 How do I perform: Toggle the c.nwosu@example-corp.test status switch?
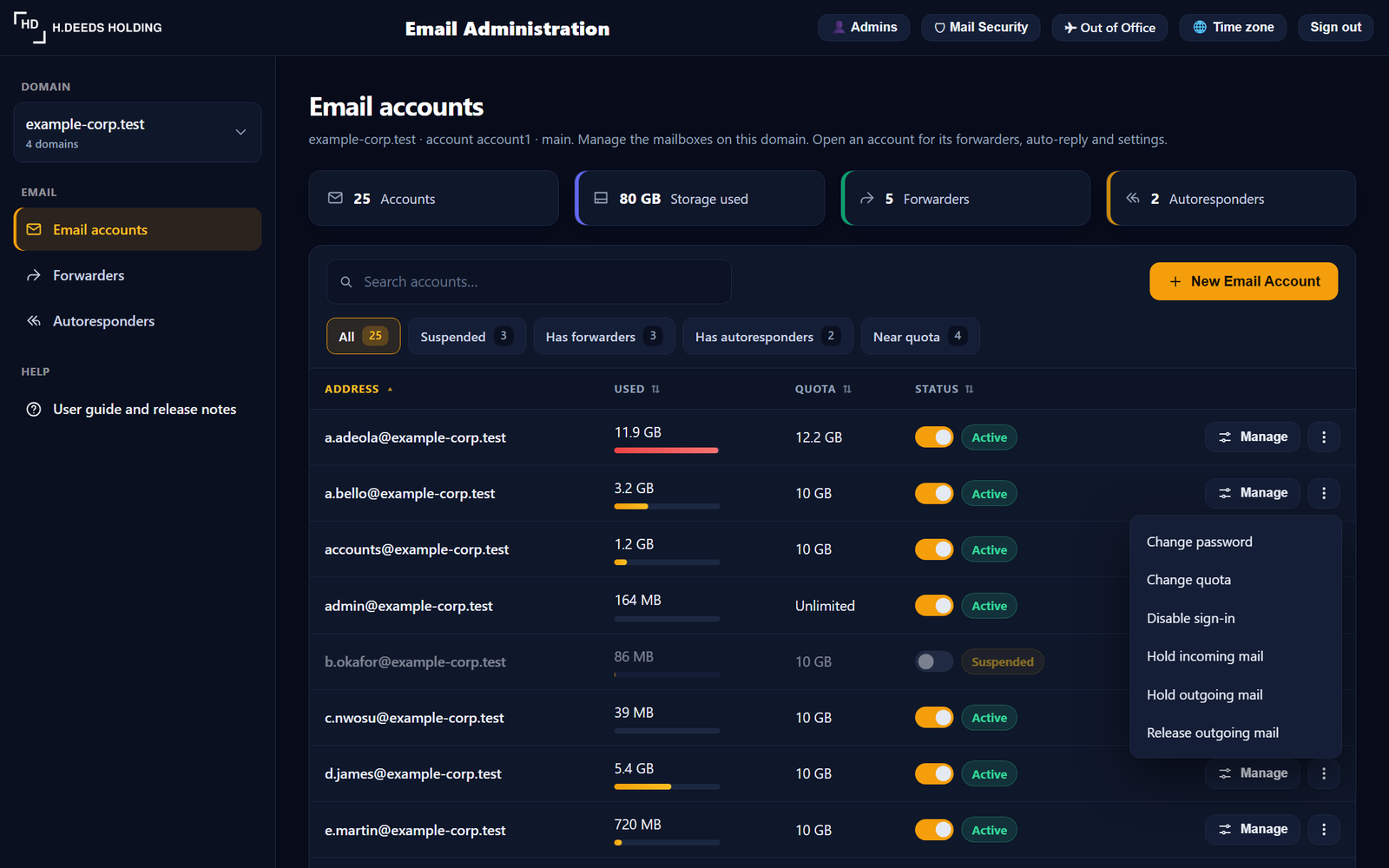pyautogui.click(x=934, y=718)
